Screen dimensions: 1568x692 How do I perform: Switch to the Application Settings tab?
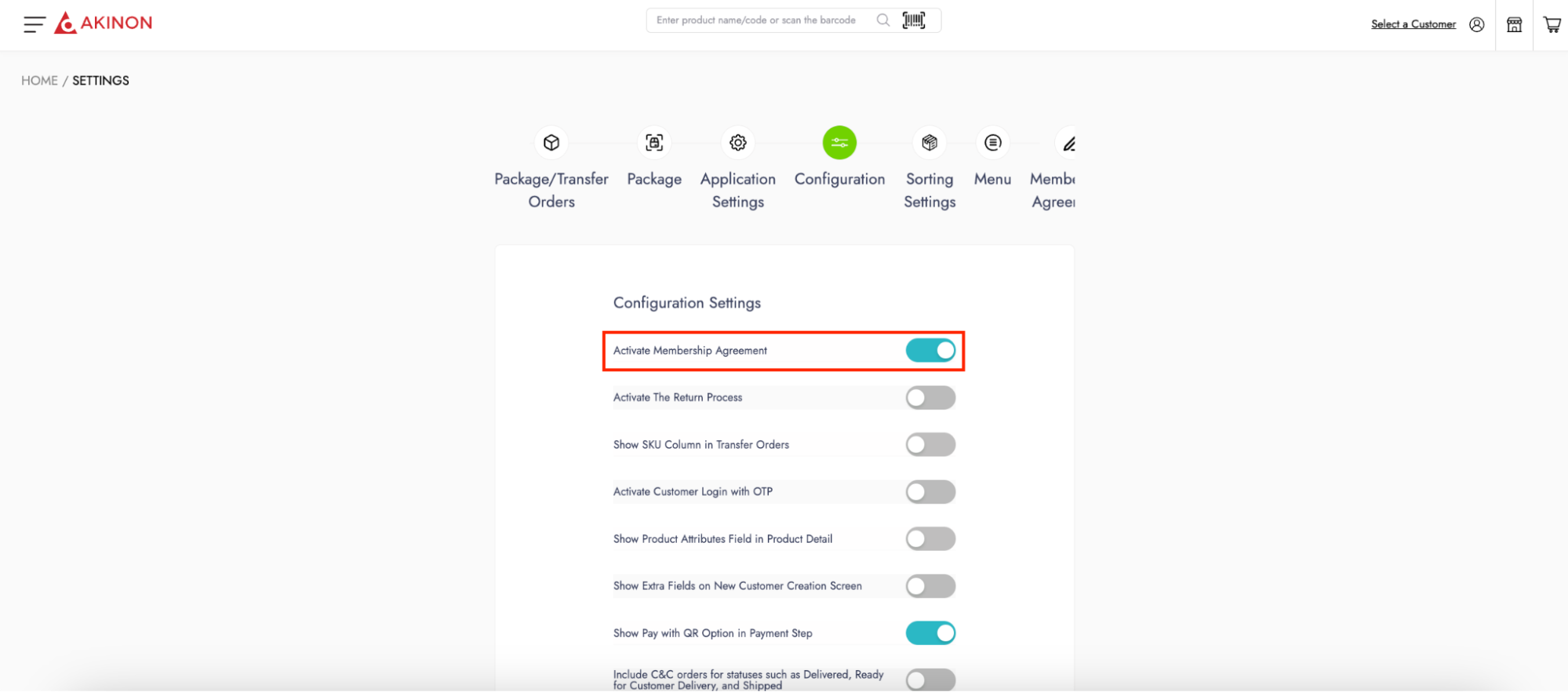click(x=737, y=143)
